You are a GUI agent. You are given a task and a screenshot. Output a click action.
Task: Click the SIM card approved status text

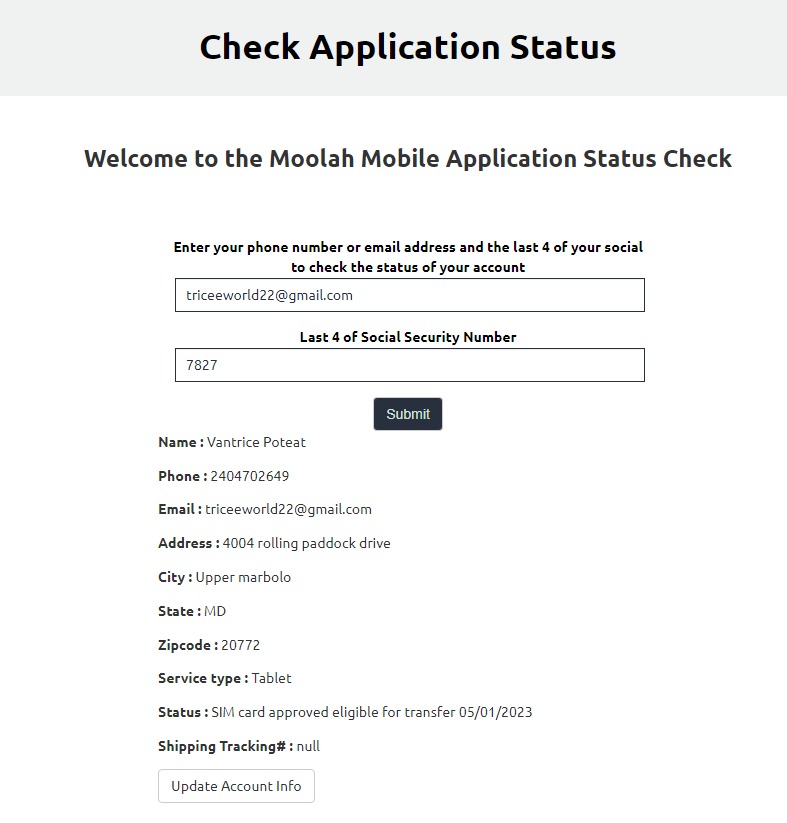[x=372, y=712]
